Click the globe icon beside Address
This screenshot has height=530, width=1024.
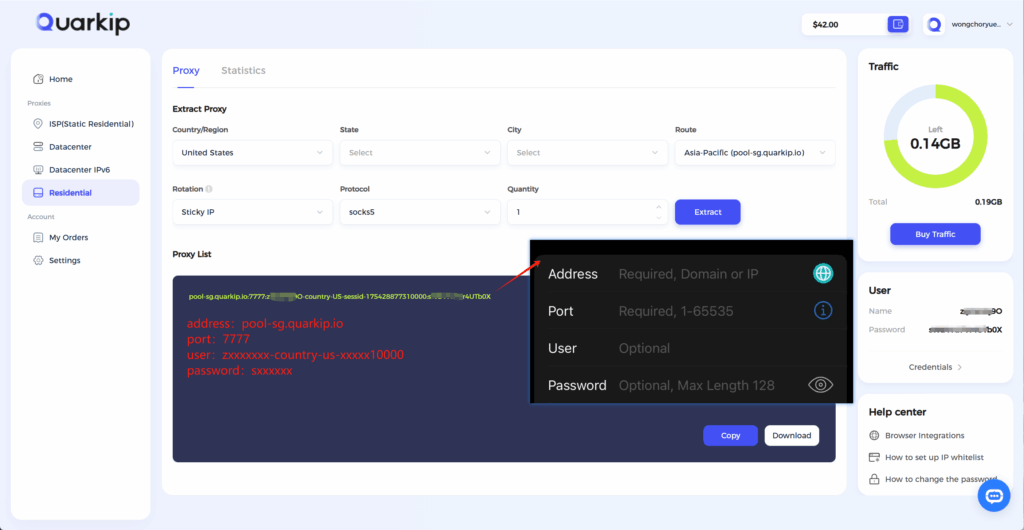click(x=823, y=273)
